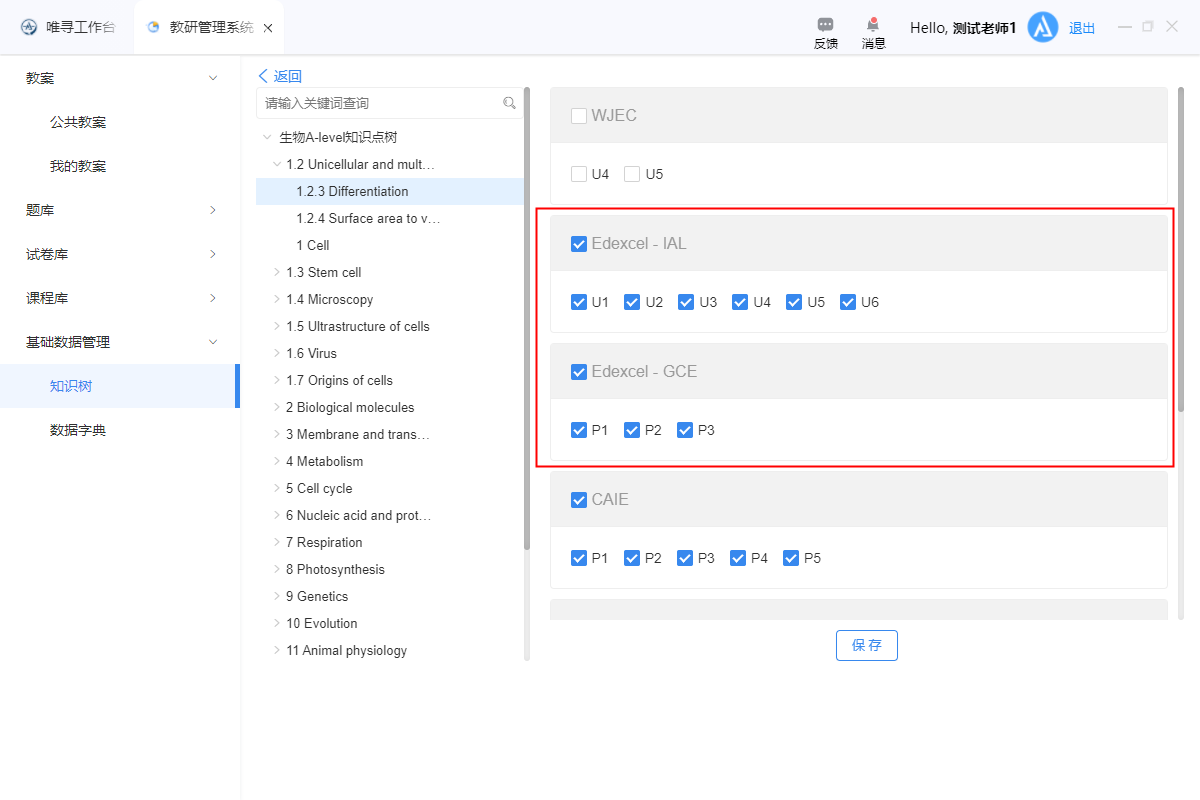Click the 退出 logout link
Viewport: 1200px width, 800px height.
1082,28
